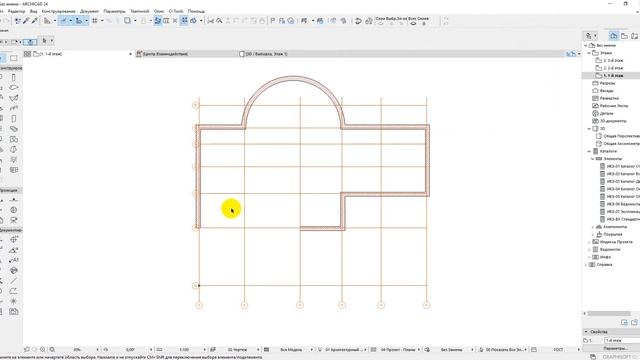Click the Line tool in the toolbox
Image resolution: width=640 pixels, height=360 pixels.
pyautogui.click(x=13, y=280)
